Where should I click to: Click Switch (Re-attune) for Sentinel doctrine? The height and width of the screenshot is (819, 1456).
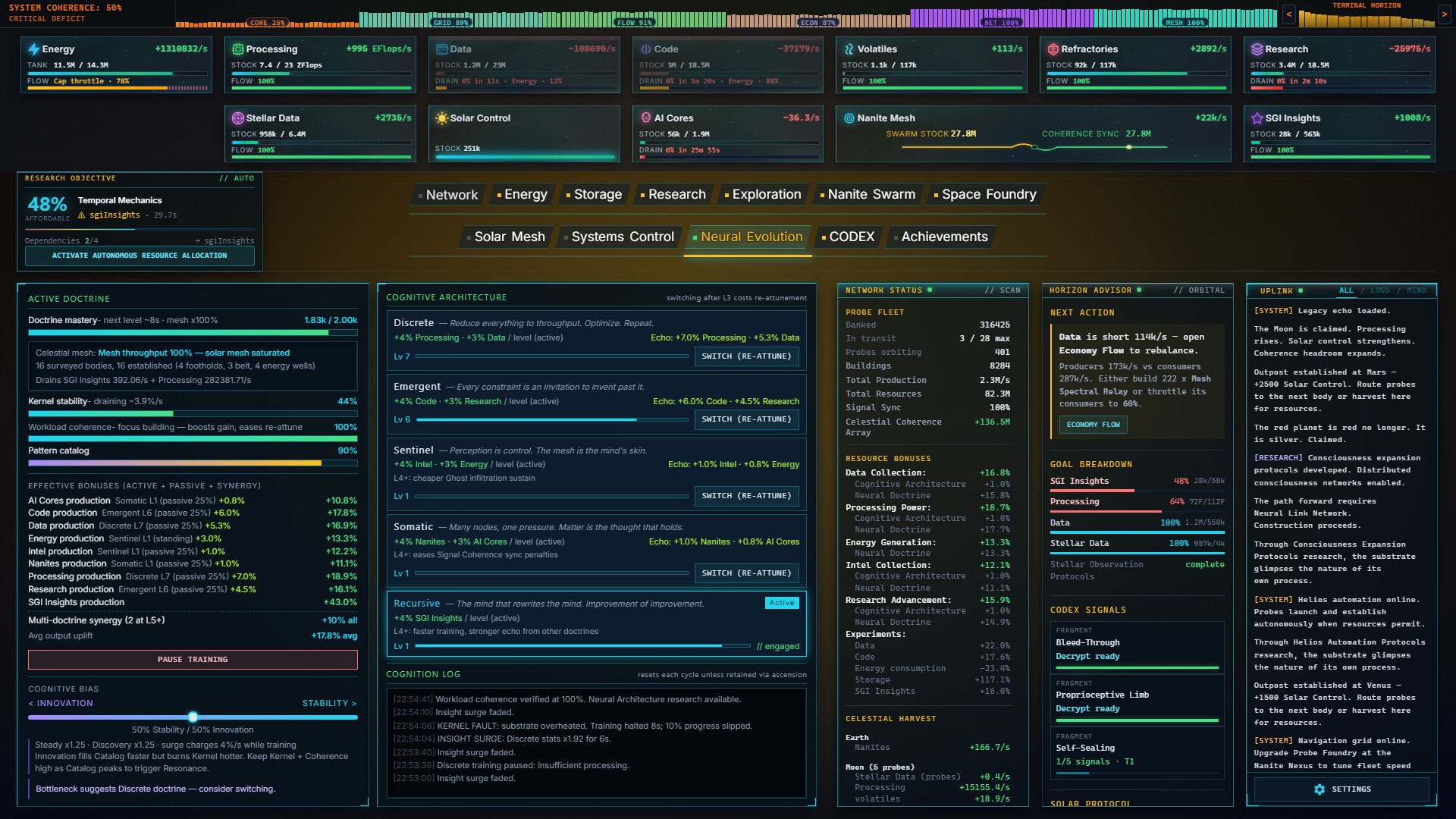coord(746,496)
